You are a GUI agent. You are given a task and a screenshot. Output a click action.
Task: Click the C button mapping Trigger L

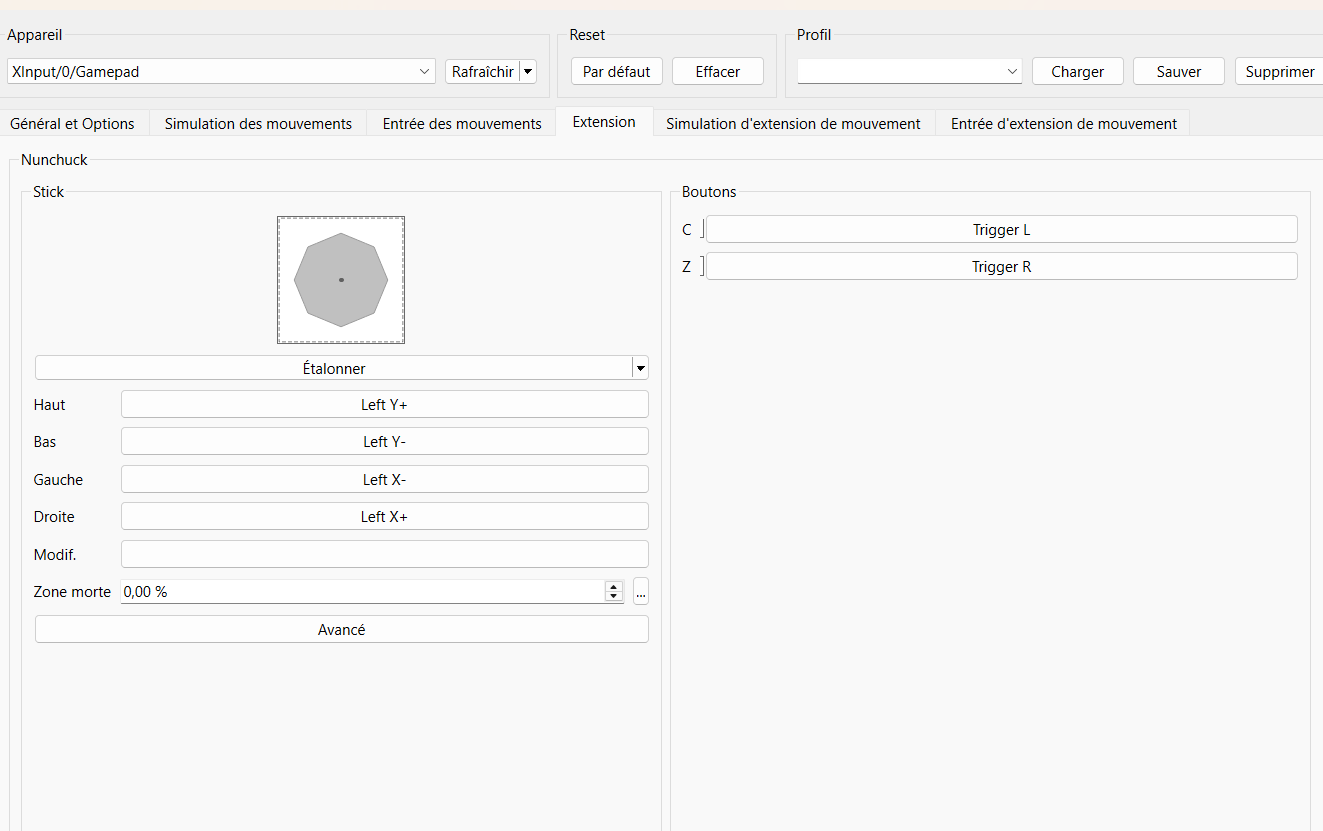(1001, 230)
